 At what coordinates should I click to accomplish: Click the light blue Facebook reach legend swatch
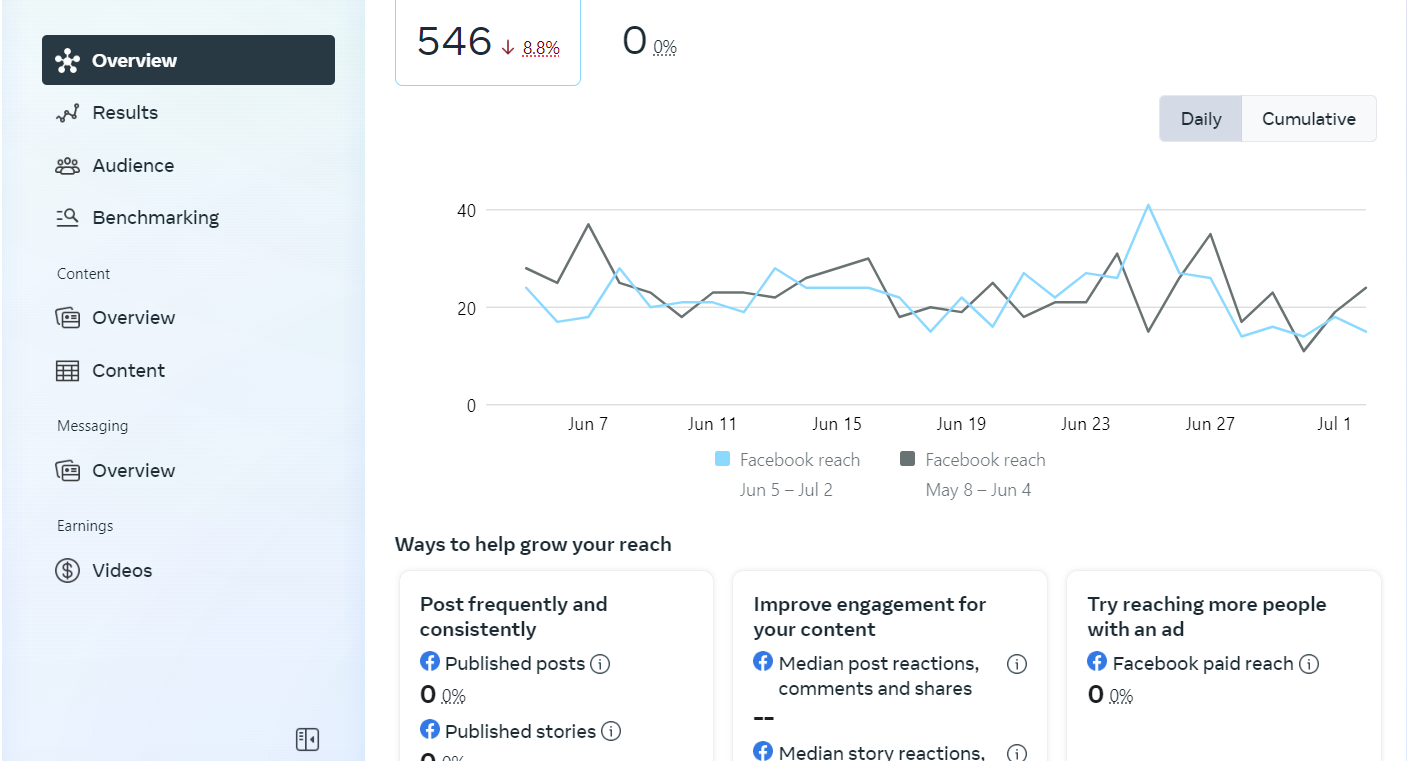tap(723, 460)
